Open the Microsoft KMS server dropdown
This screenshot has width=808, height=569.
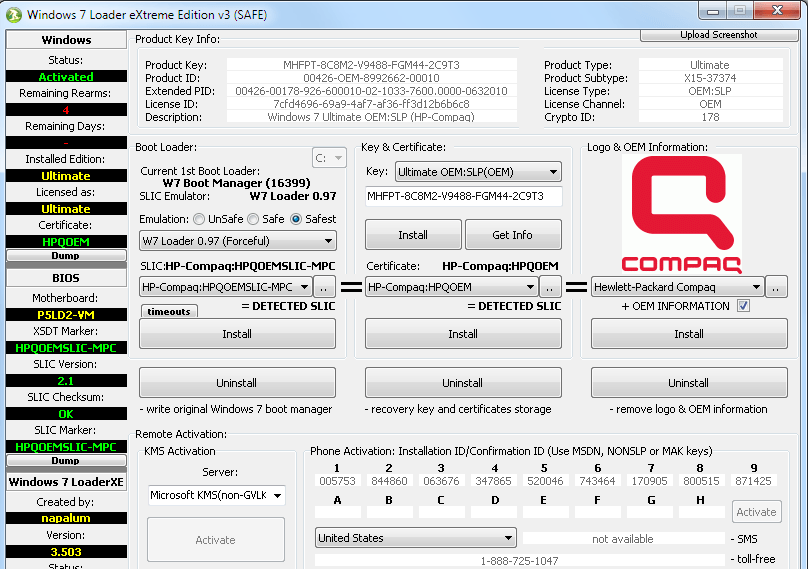pyautogui.click(x=216, y=495)
